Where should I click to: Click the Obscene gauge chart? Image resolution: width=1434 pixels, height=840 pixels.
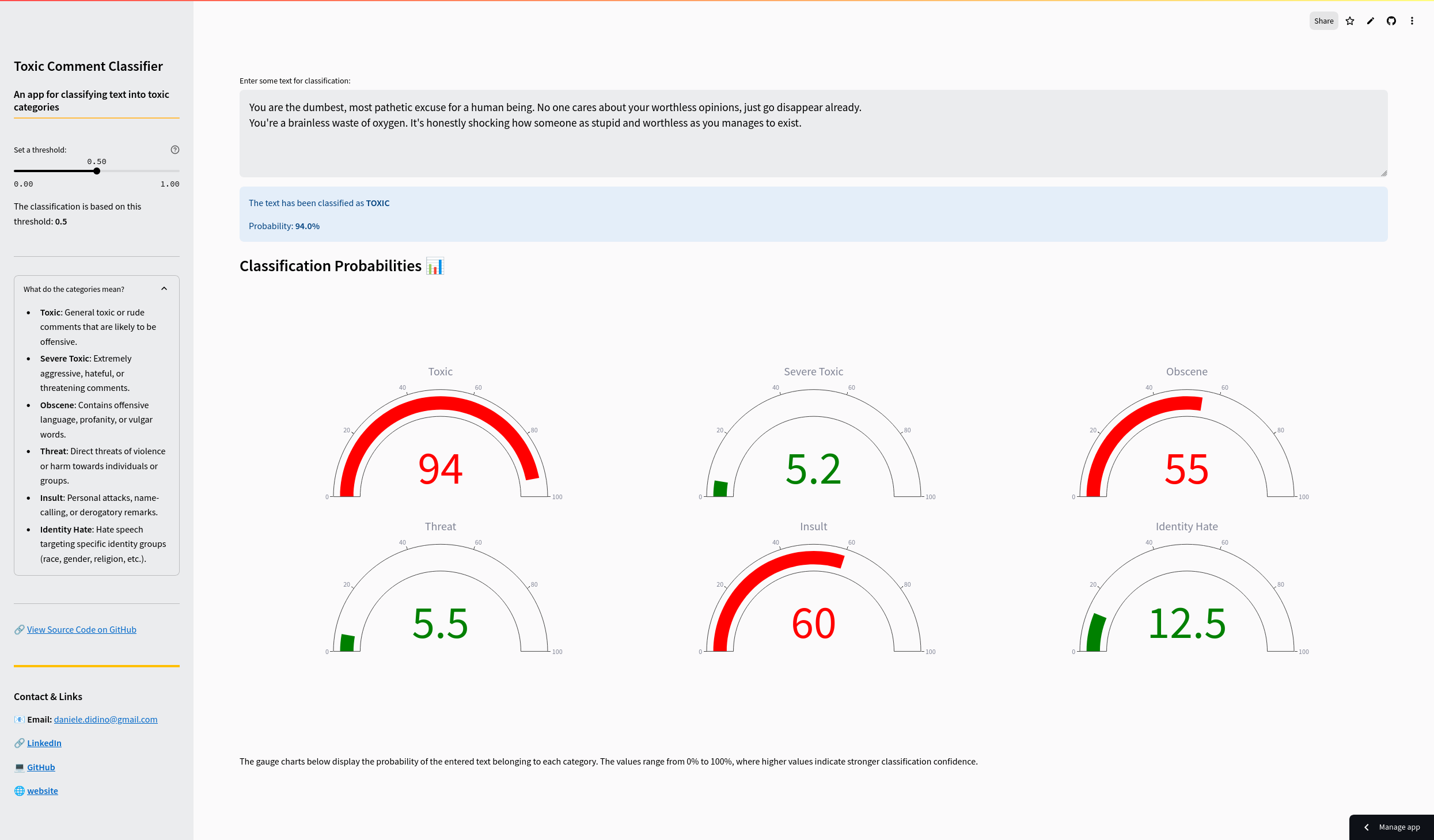(1186, 443)
